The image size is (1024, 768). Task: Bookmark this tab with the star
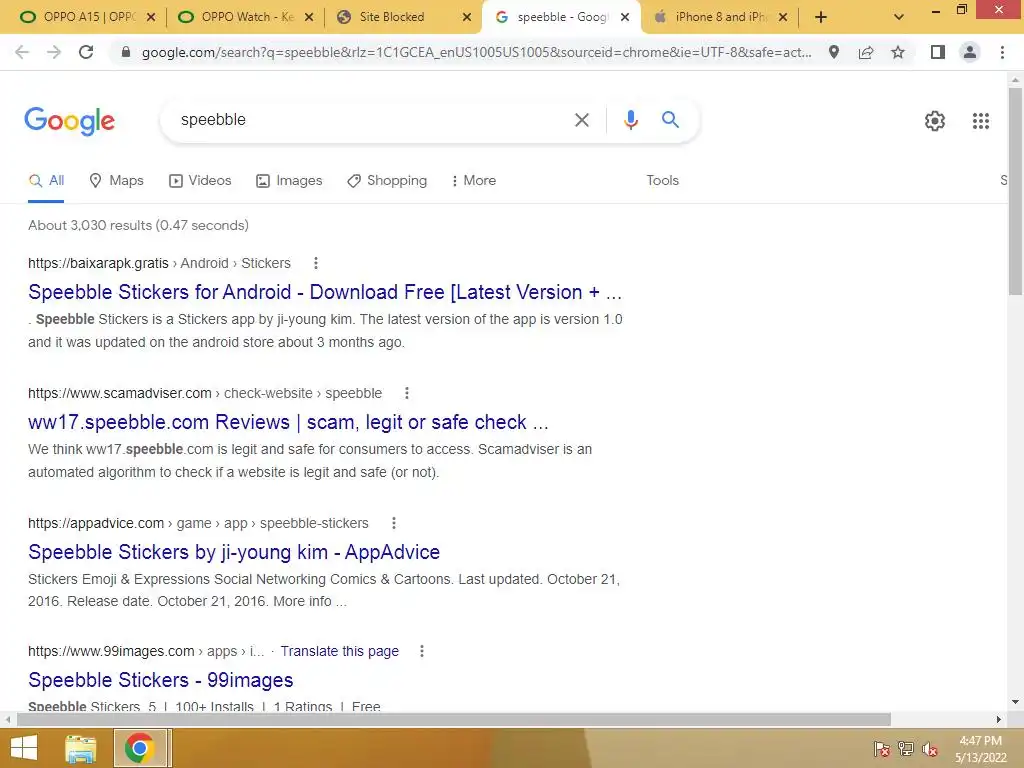(898, 52)
